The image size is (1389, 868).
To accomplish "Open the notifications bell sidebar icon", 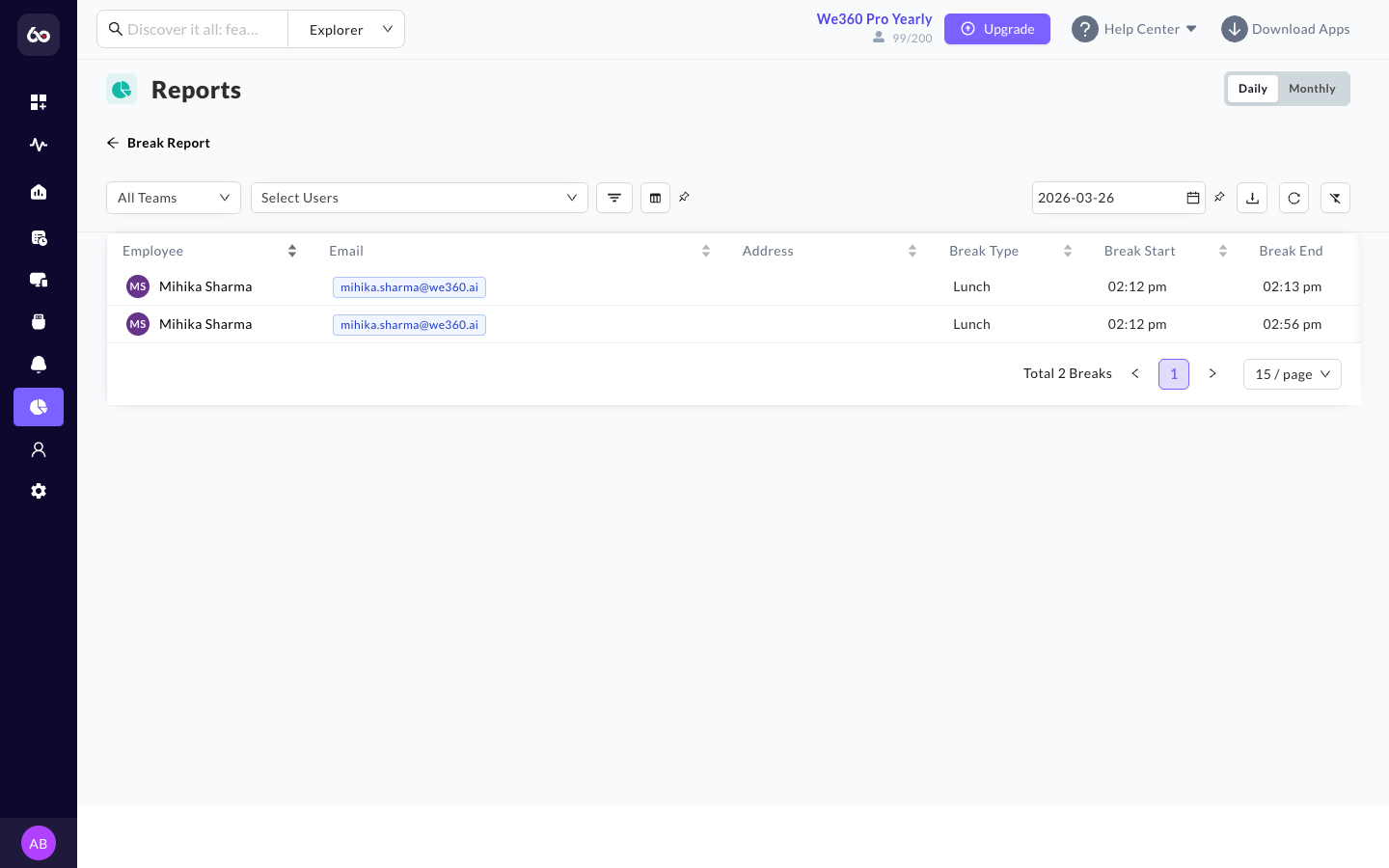I will [x=39, y=364].
